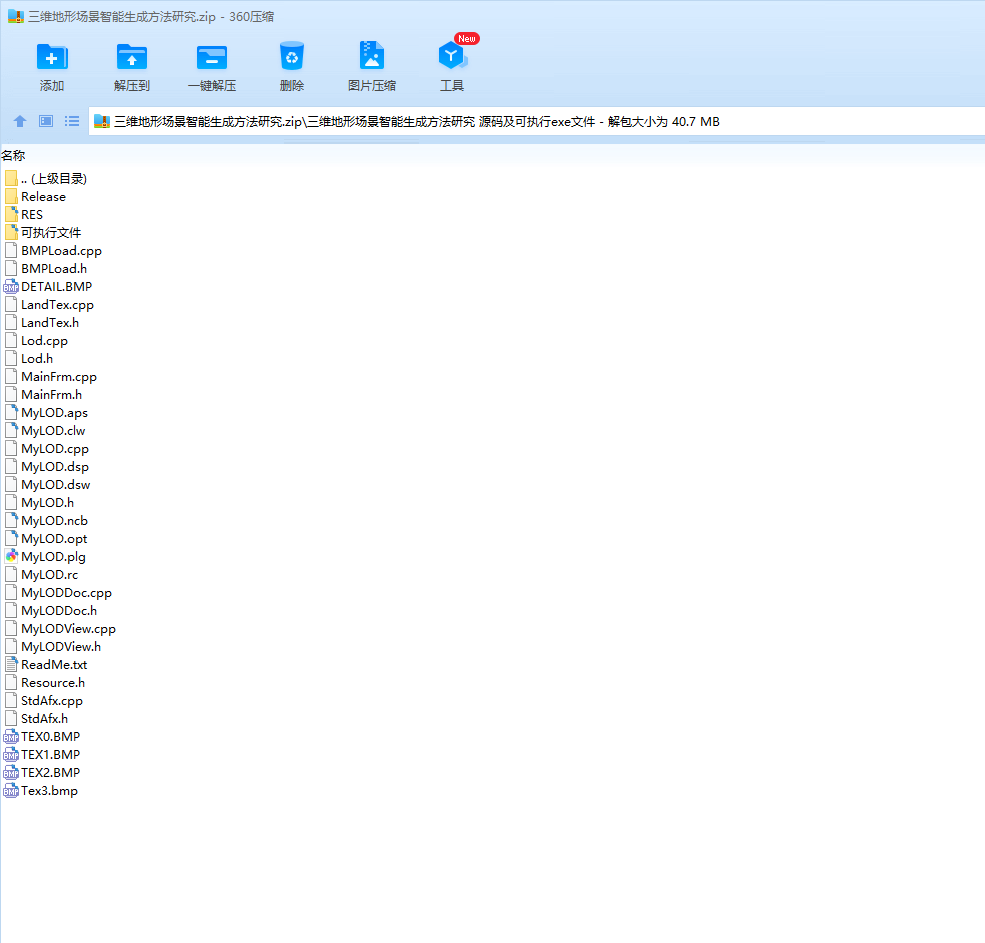Click the MyLOD.clw file icon
The width and height of the screenshot is (985, 943).
(x=11, y=431)
